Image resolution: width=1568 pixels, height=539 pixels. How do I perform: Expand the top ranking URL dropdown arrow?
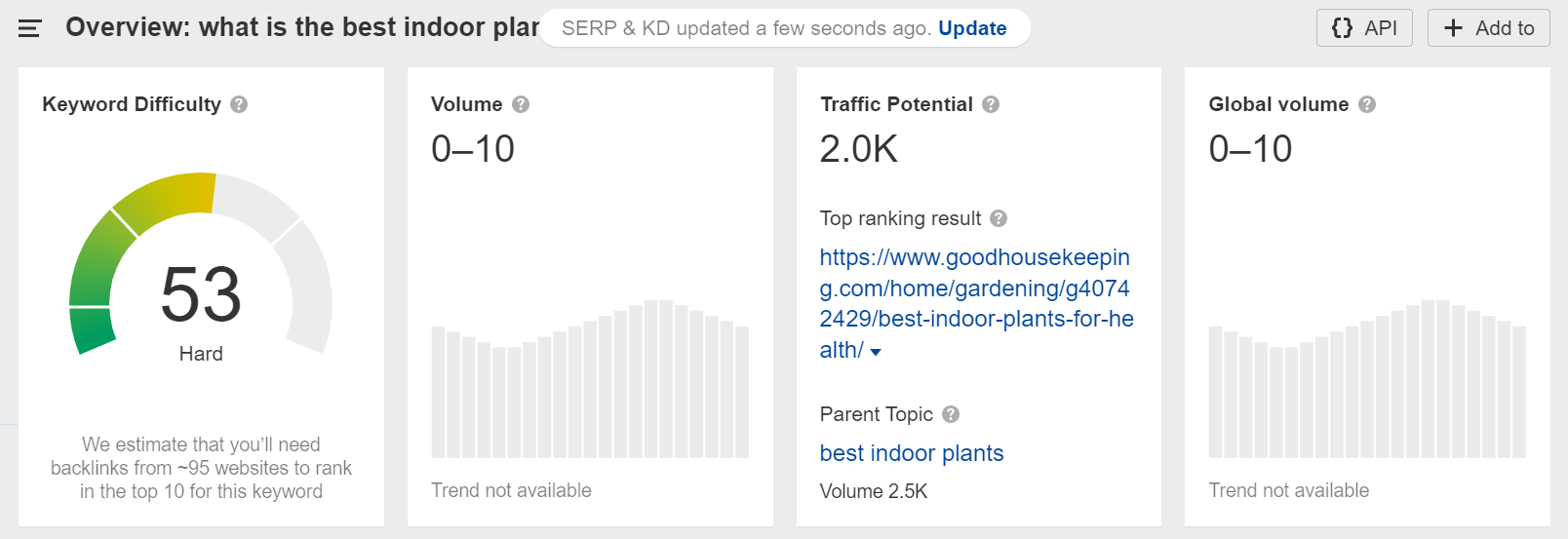(x=876, y=352)
